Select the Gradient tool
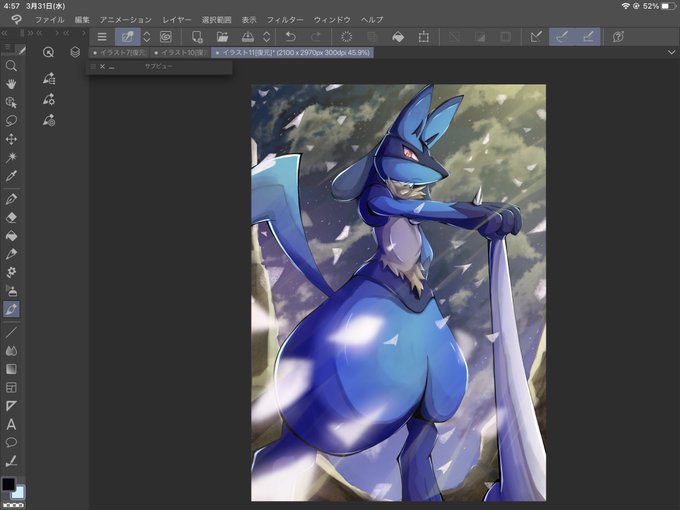The height and width of the screenshot is (510, 680). [11, 369]
